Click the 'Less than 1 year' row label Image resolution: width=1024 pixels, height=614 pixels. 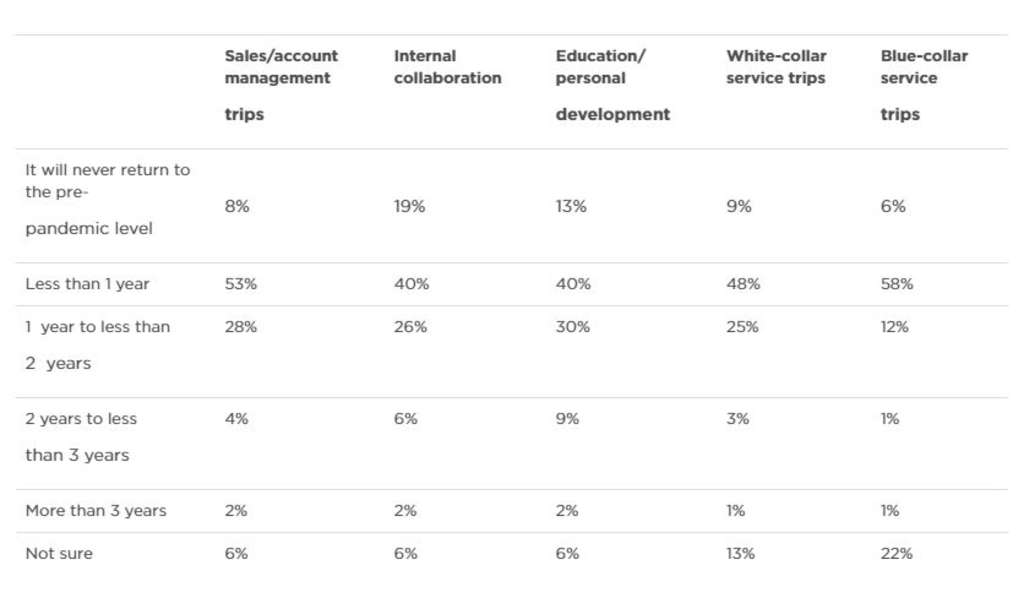coord(87,284)
